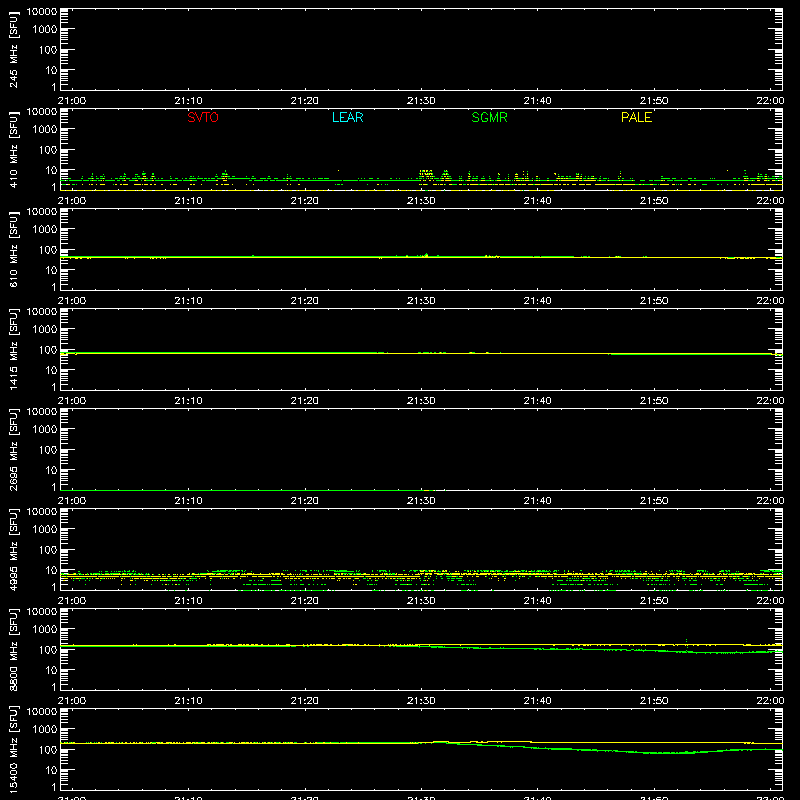Click 21:40 tick under the 410 MHz panel
Viewport: 800px width, 800px height.
point(537,201)
